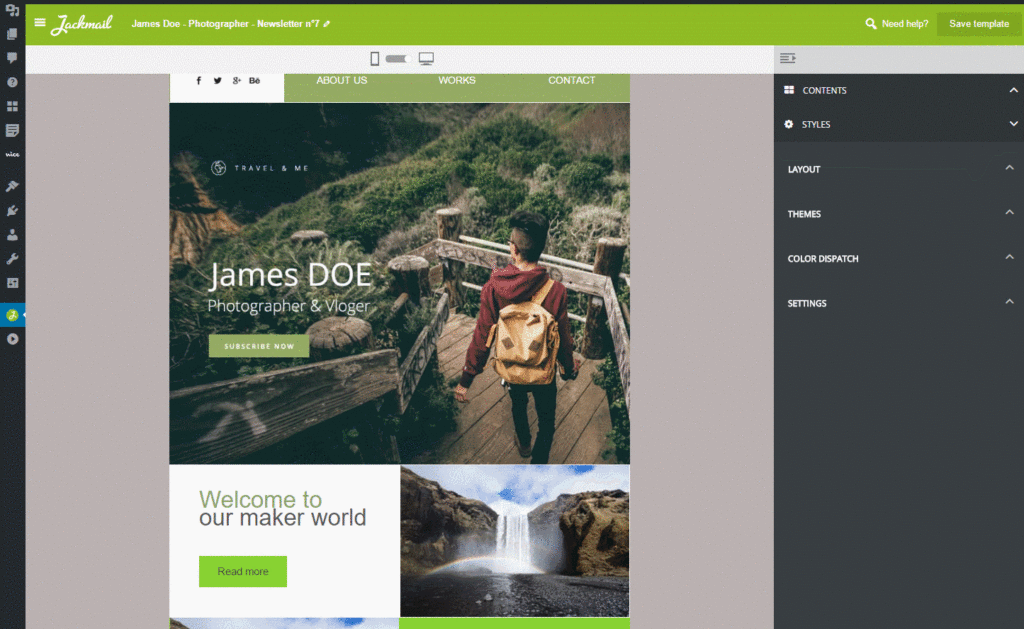The height and width of the screenshot is (629, 1024).
Task: Select the 'James DOE' headline text
Action: click(x=291, y=275)
